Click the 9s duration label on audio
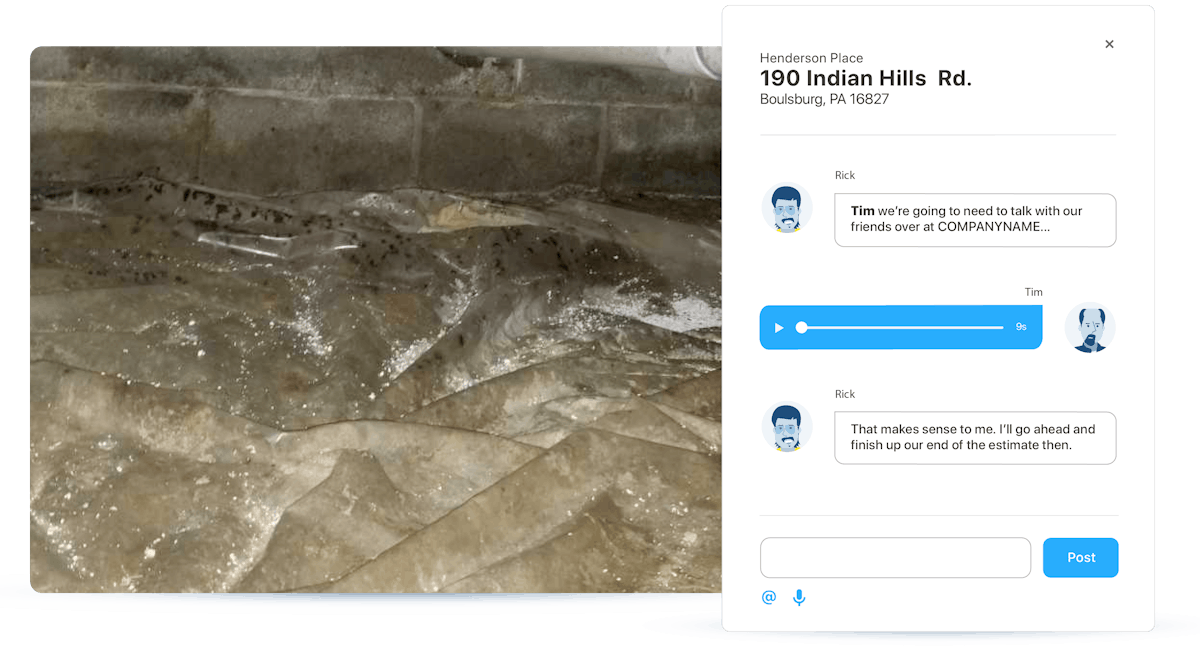The height and width of the screenshot is (646, 1200). 1021,327
